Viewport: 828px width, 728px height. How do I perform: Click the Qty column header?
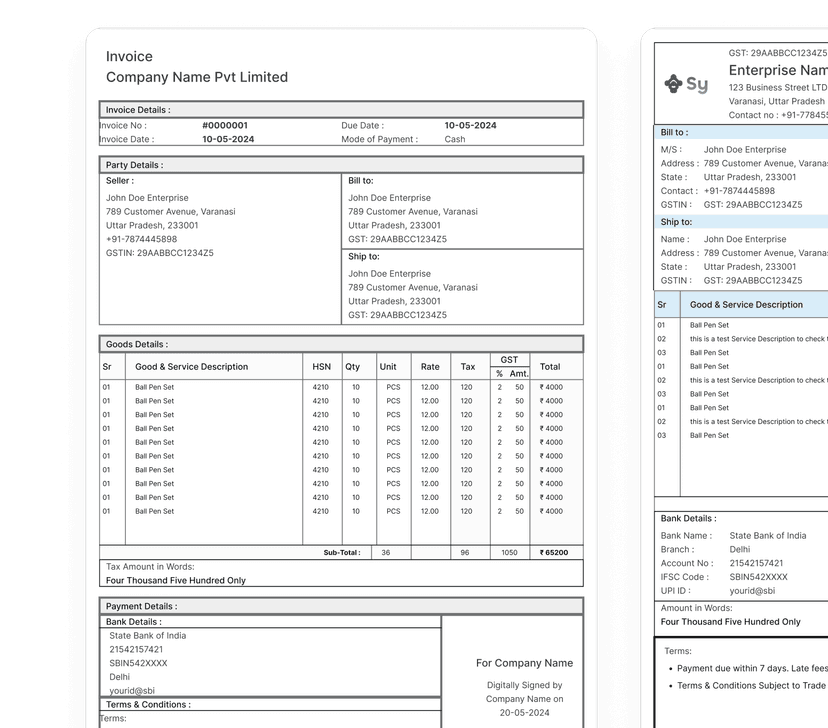point(352,366)
